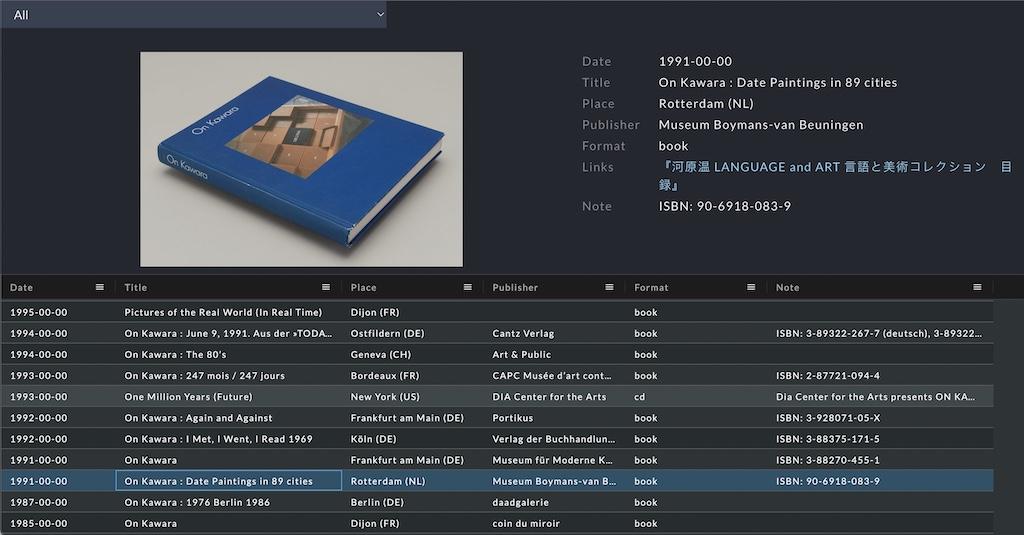Screen dimensions: 1024x535
Task: Select On Kawara : The 80's row
Action: tap(175, 355)
